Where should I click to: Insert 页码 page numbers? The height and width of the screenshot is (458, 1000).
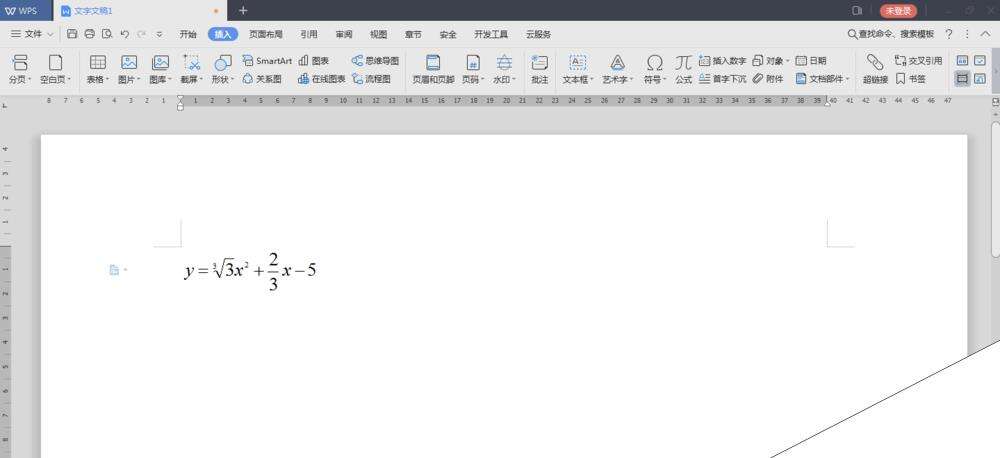pos(473,70)
